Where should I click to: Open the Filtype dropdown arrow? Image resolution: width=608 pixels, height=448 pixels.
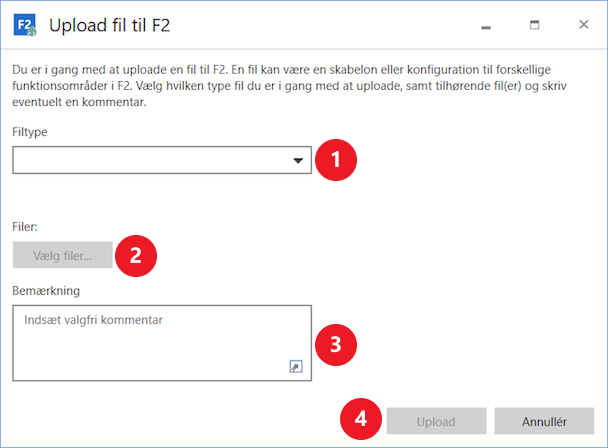(298, 161)
